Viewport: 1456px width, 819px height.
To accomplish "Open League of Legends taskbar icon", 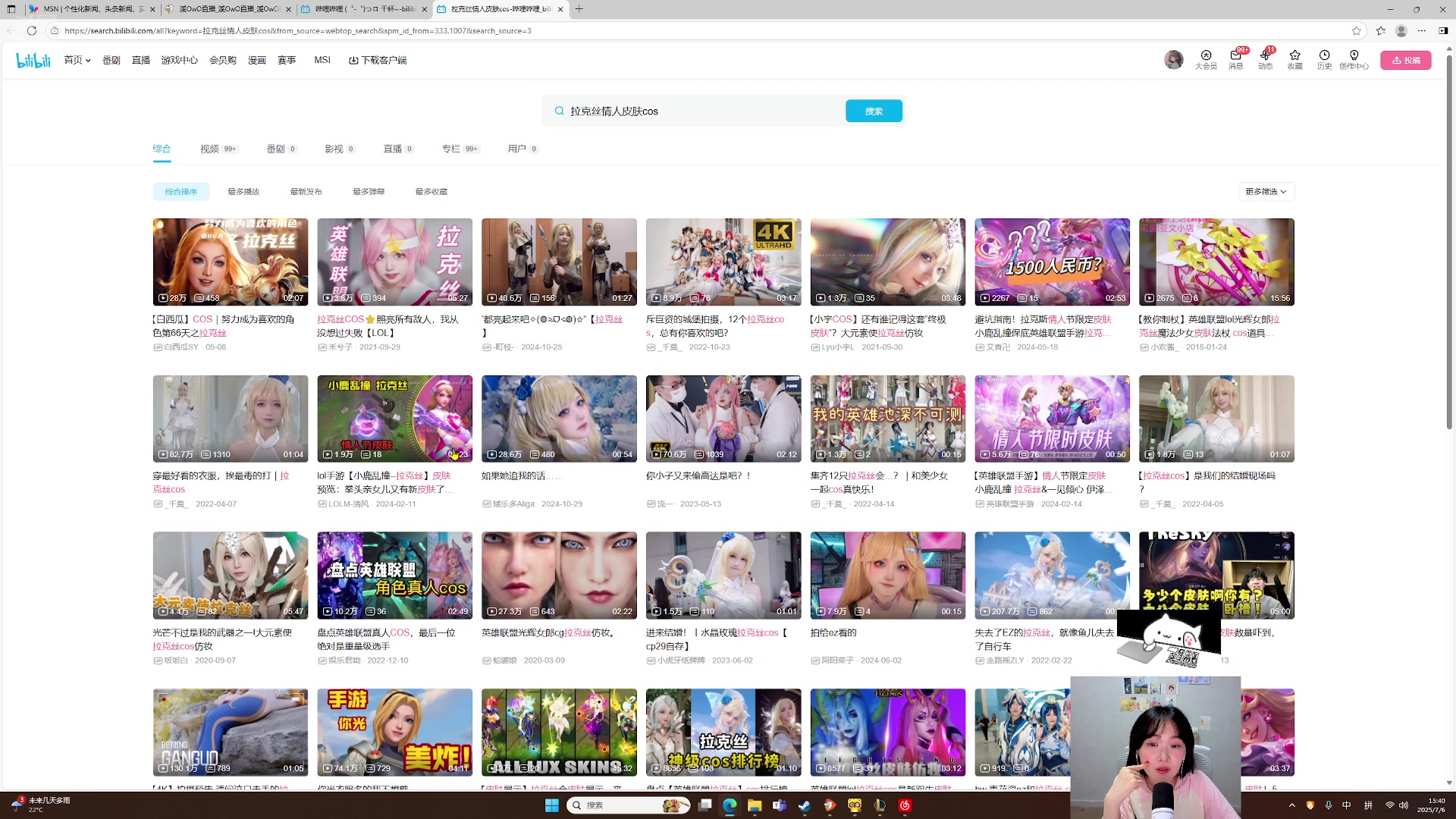I will (880, 805).
